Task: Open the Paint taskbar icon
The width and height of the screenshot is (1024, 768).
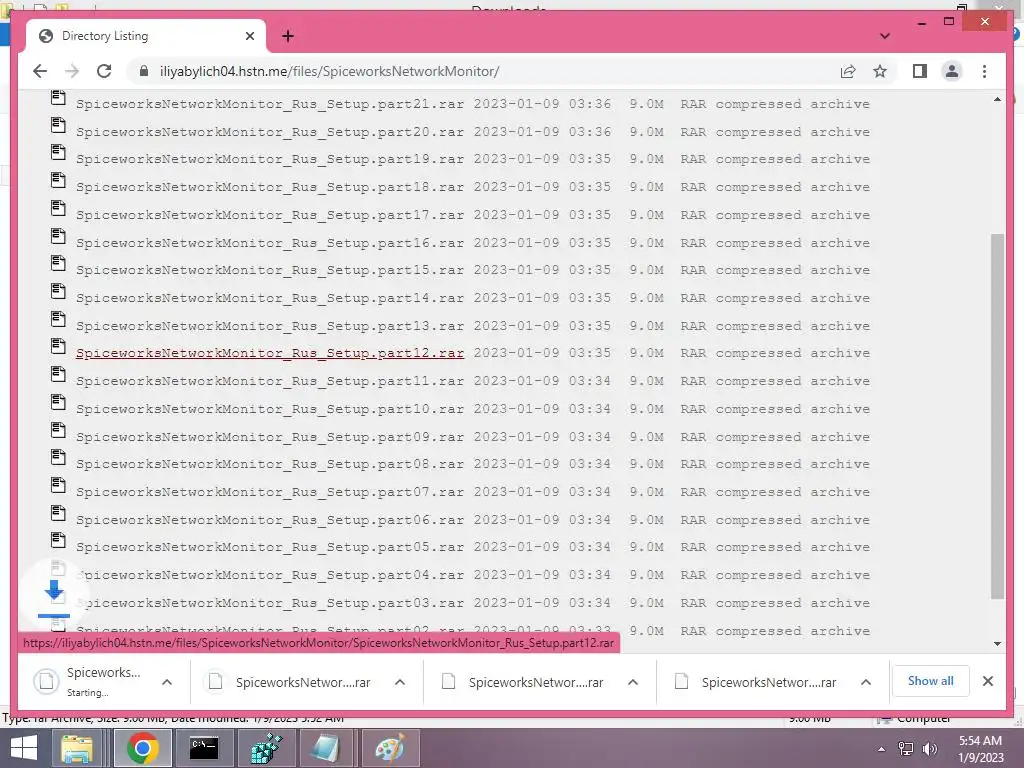Action: coord(391,748)
